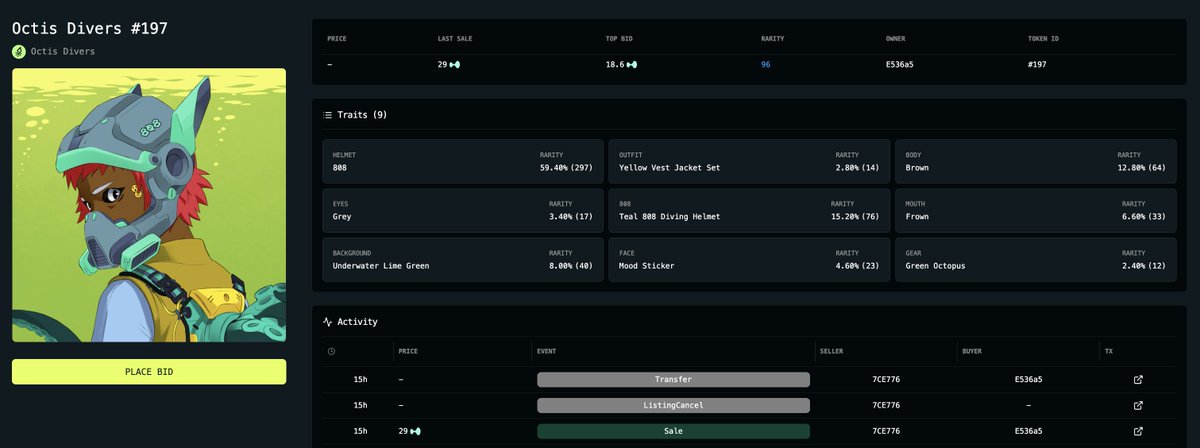The width and height of the screenshot is (1200, 448).
Task: Click the Transfer event badge
Action: coord(673,380)
